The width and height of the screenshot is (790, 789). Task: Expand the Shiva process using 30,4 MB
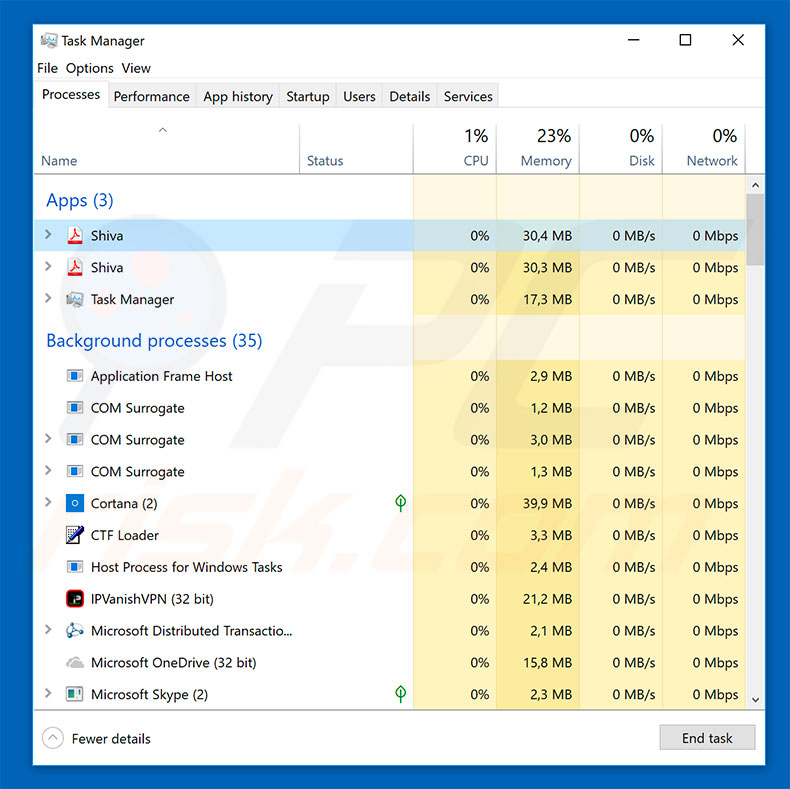(x=48, y=234)
